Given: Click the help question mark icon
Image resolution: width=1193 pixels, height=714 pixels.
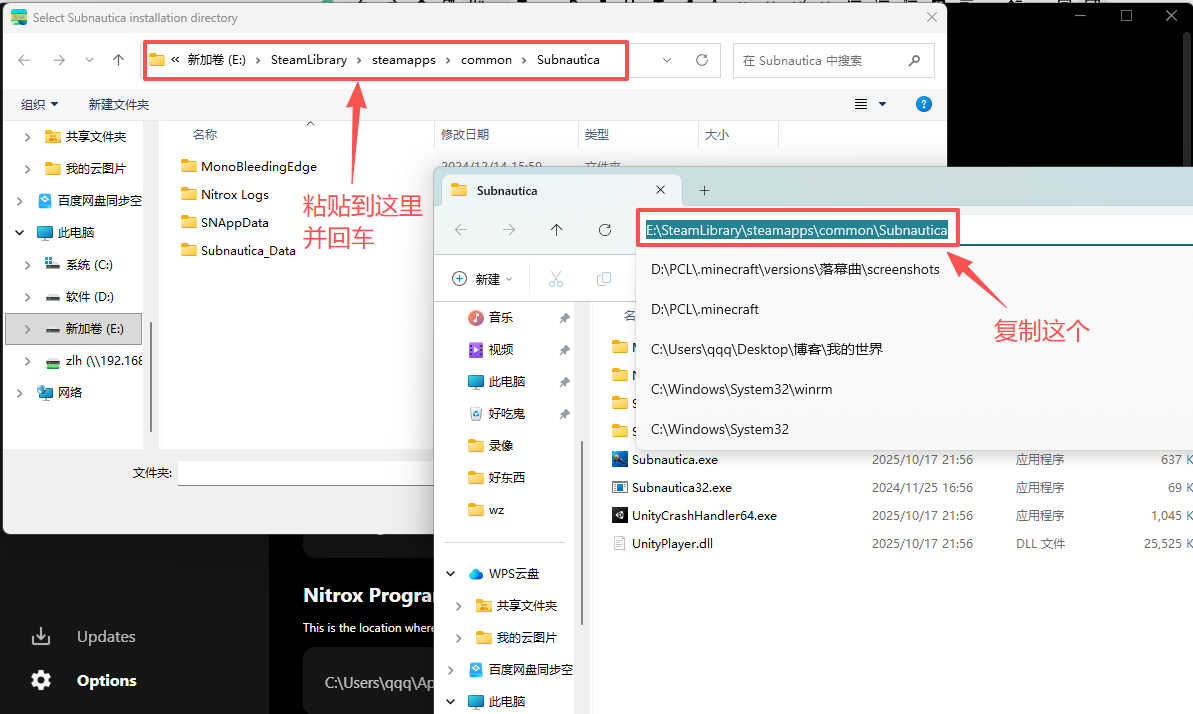Looking at the screenshot, I should click(924, 104).
